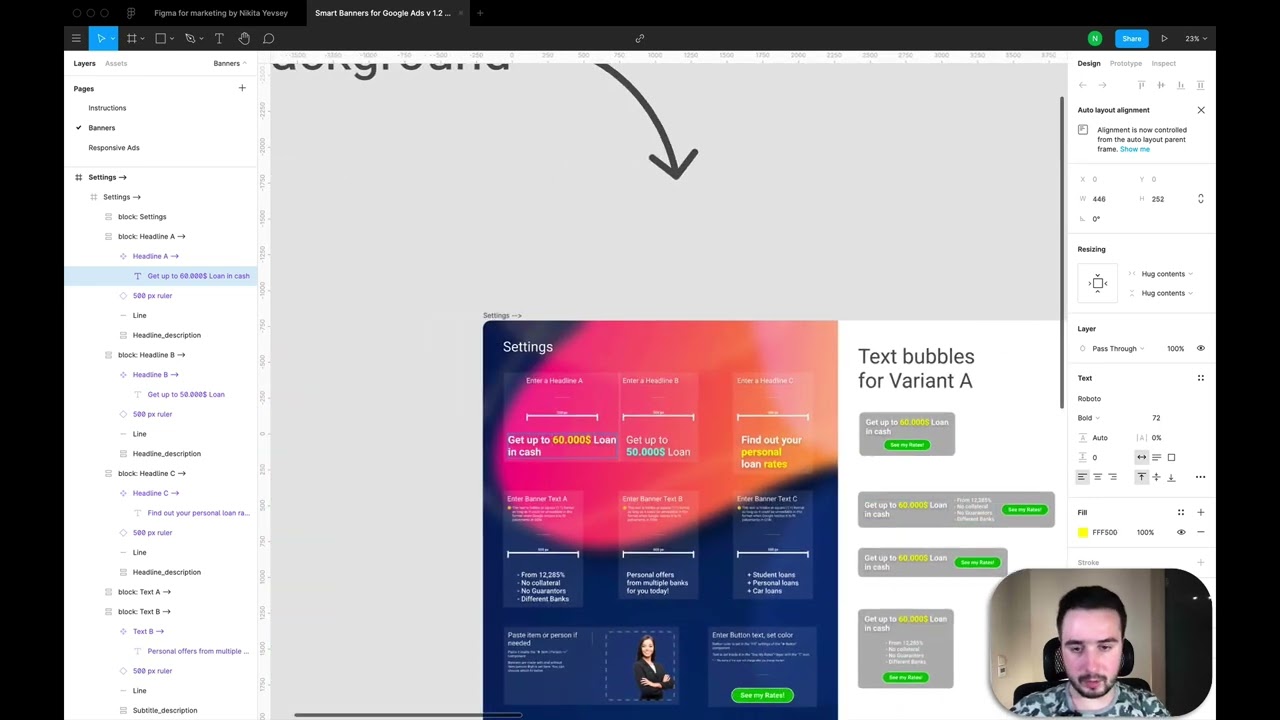Screen dimensions: 1280x720
Task: Click green See my Rates button on canvas
Action: tap(762, 695)
